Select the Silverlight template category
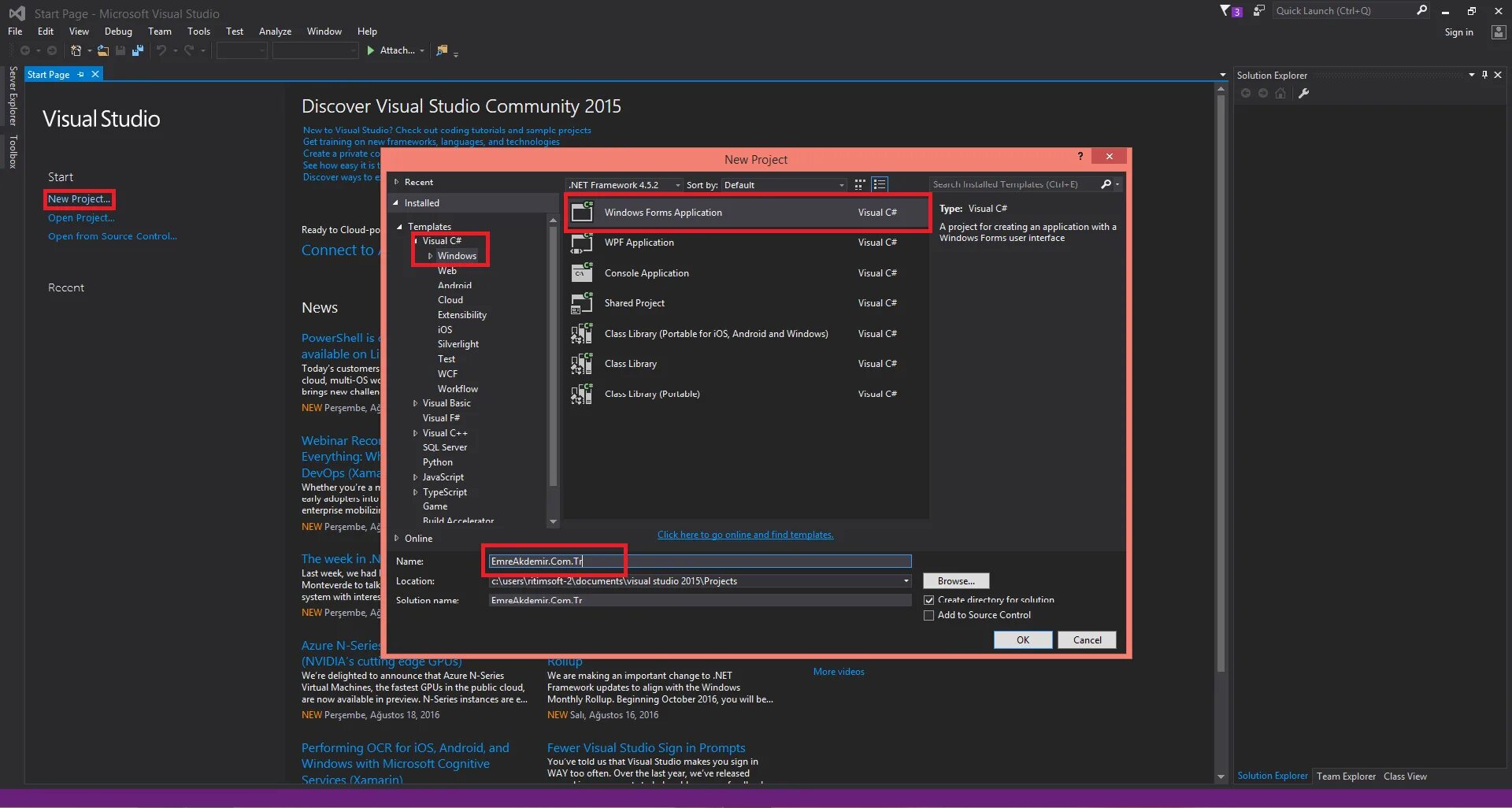1512x808 pixels. click(458, 344)
